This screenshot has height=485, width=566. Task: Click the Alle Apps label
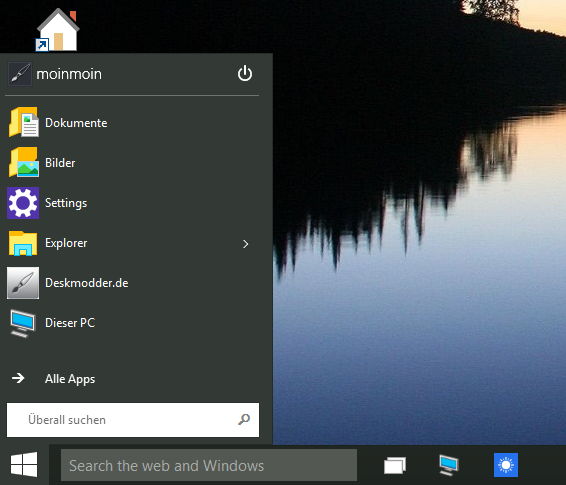tap(70, 379)
